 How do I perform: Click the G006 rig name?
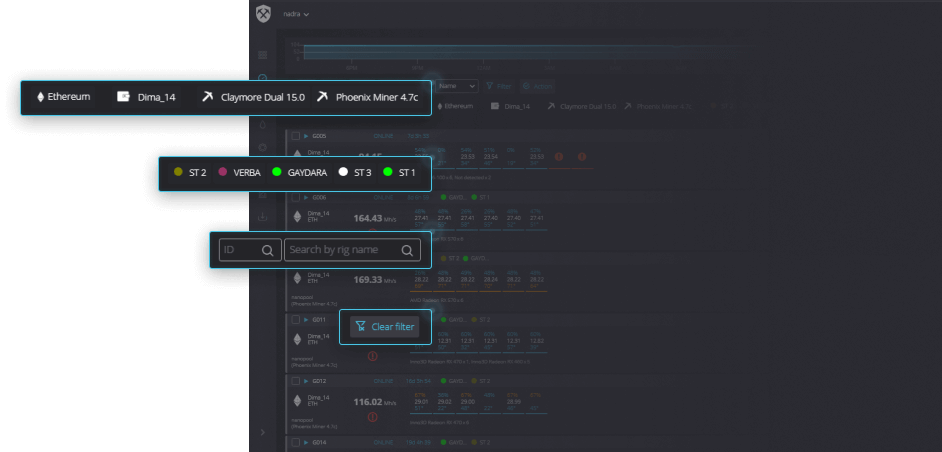[319, 197]
